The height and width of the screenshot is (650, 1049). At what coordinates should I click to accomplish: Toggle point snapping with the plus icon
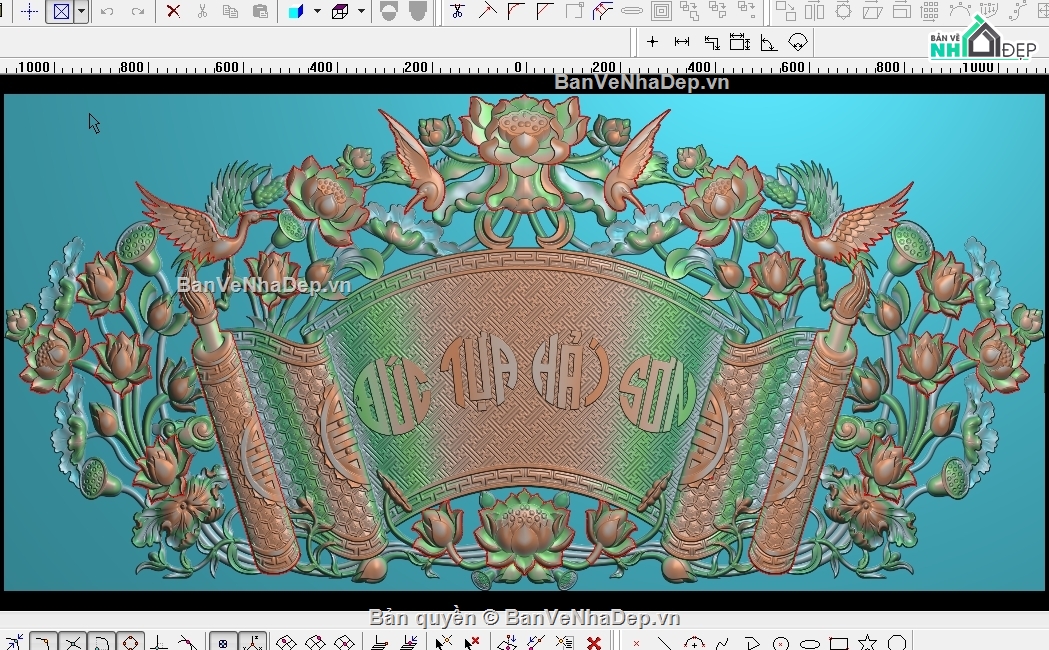tap(653, 42)
